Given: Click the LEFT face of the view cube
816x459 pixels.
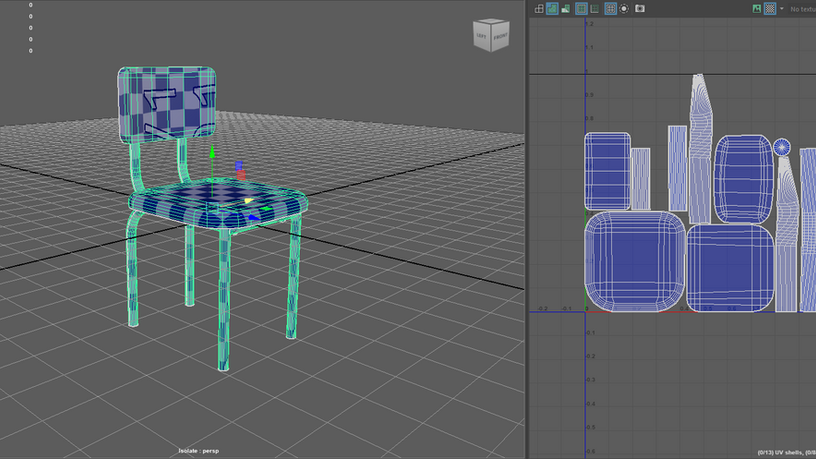Looking at the screenshot, I should pyautogui.click(x=481, y=36).
